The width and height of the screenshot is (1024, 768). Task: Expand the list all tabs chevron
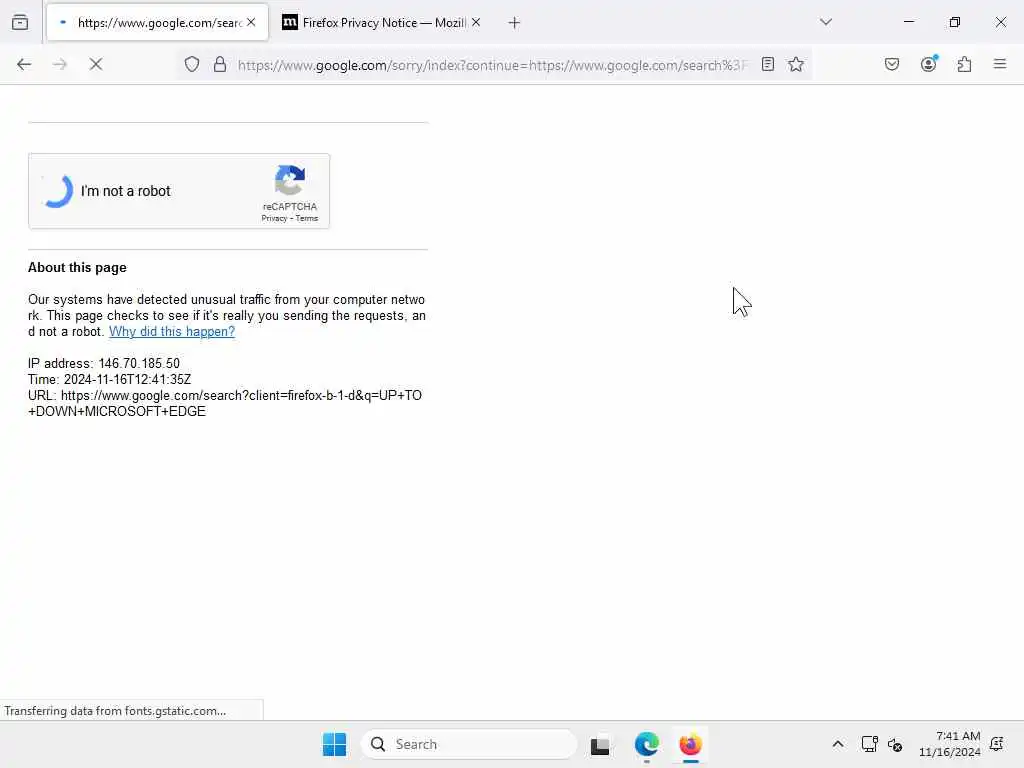click(826, 22)
